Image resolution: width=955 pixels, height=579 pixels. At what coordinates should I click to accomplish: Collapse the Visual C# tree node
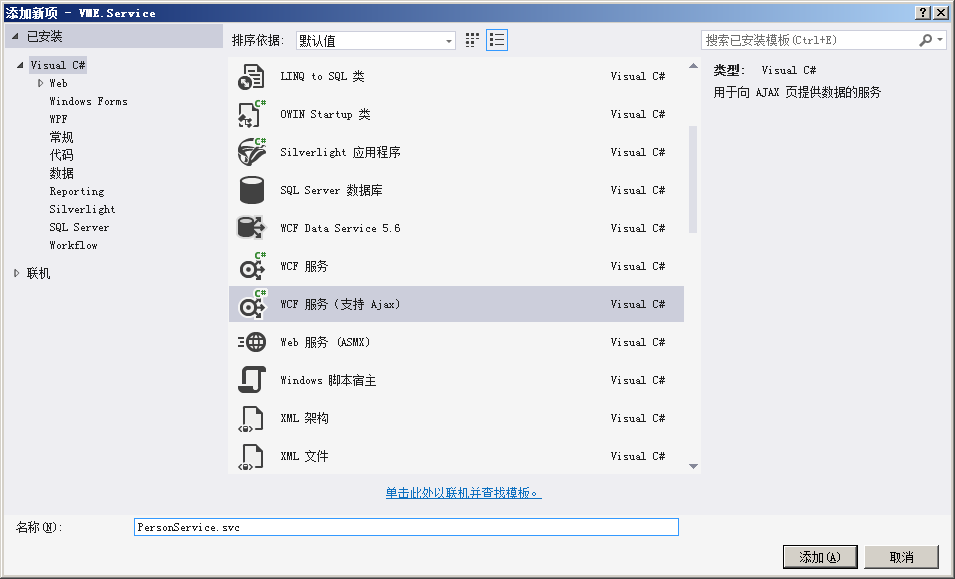pos(18,66)
